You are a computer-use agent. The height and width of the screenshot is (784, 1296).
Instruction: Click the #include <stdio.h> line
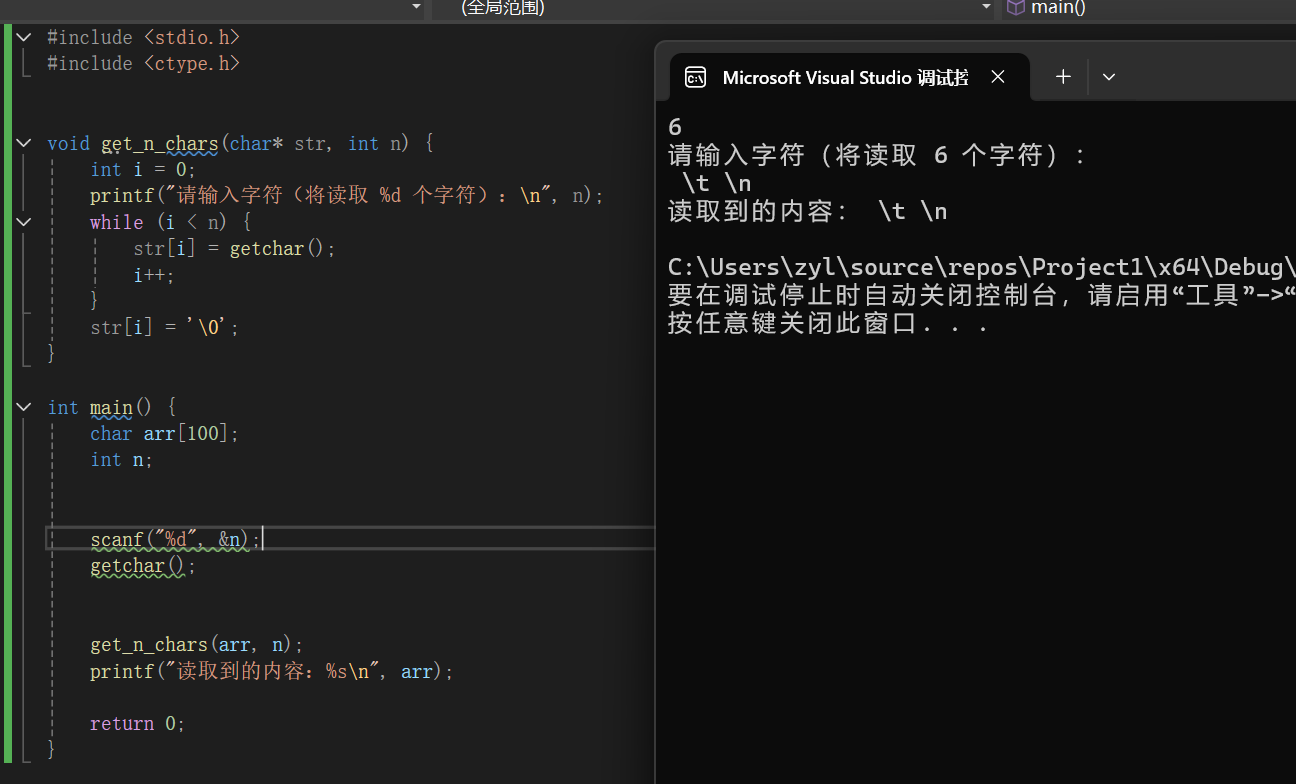[x=144, y=37]
